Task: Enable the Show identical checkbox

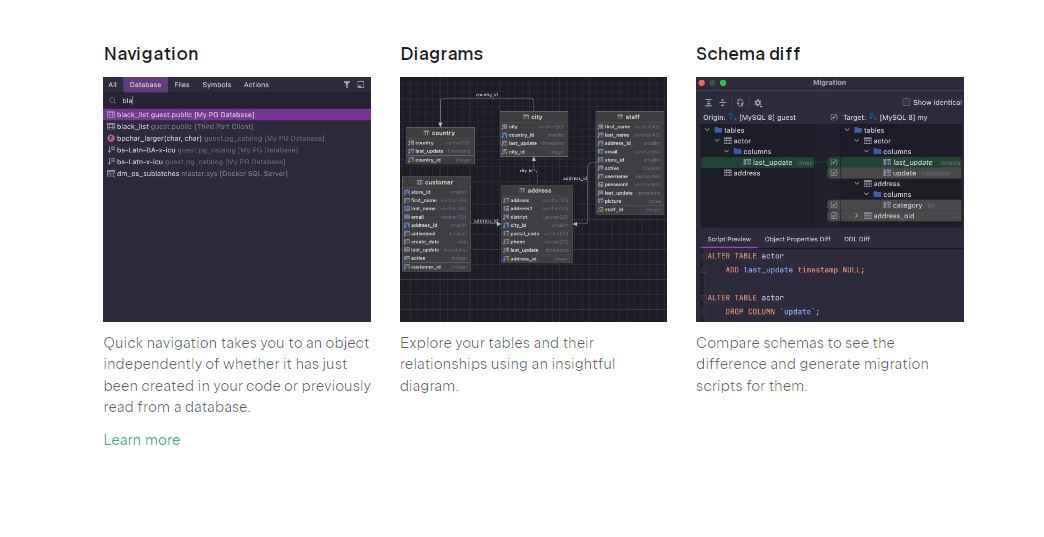Action: tap(906, 102)
